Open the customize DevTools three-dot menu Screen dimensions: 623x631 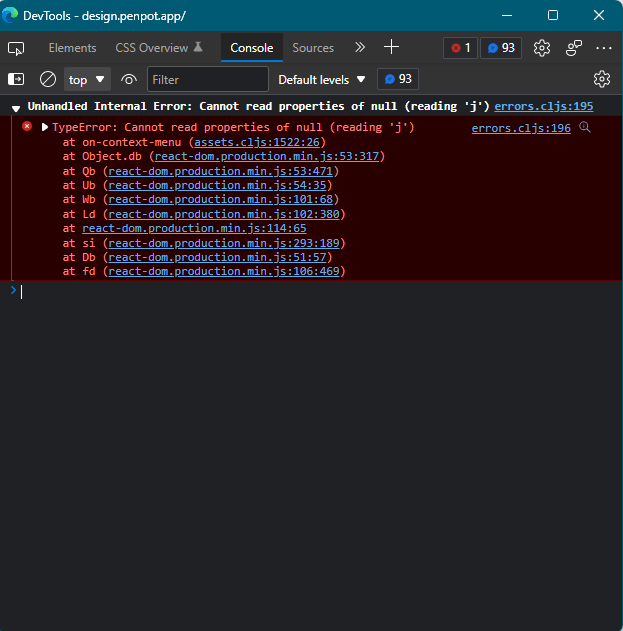(x=604, y=48)
